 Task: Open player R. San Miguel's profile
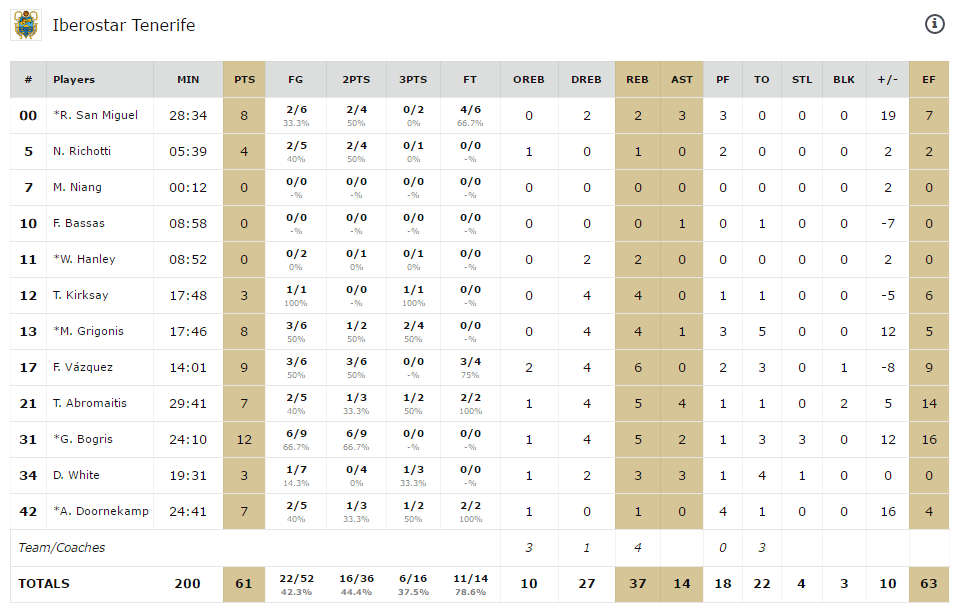pyautogui.click(x=98, y=115)
